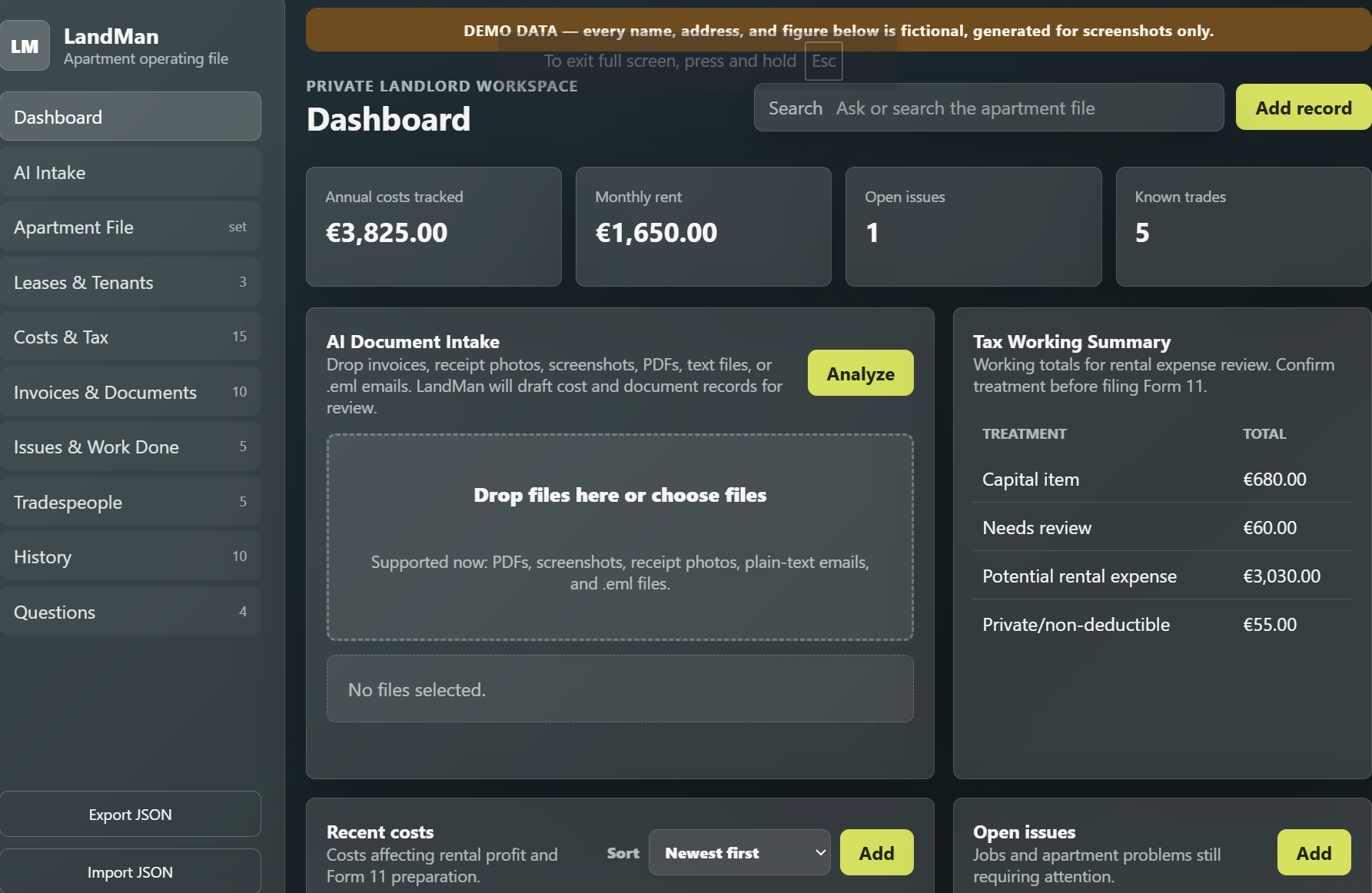Viewport: 1372px width, 893px height.
Task: Click the Tax Working Summary heading
Action: click(1071, 342)
